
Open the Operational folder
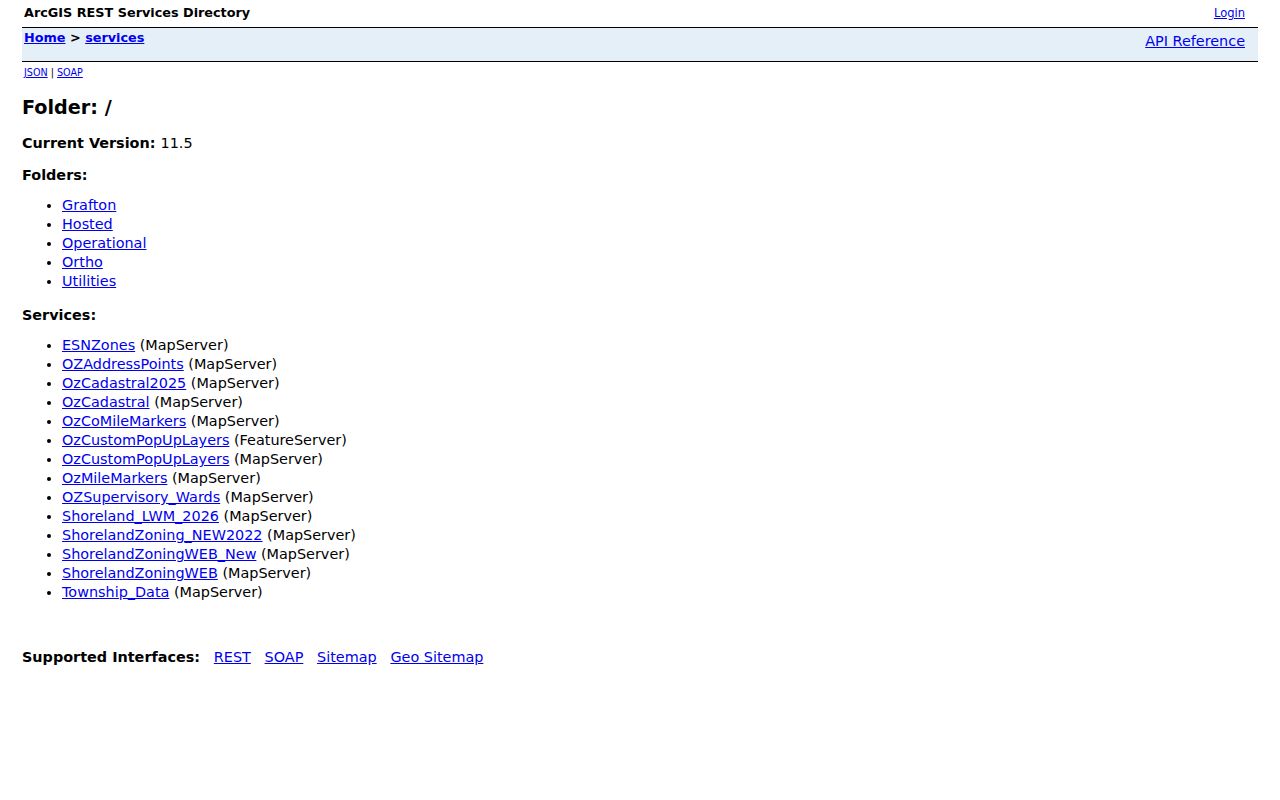pos(104,243)
